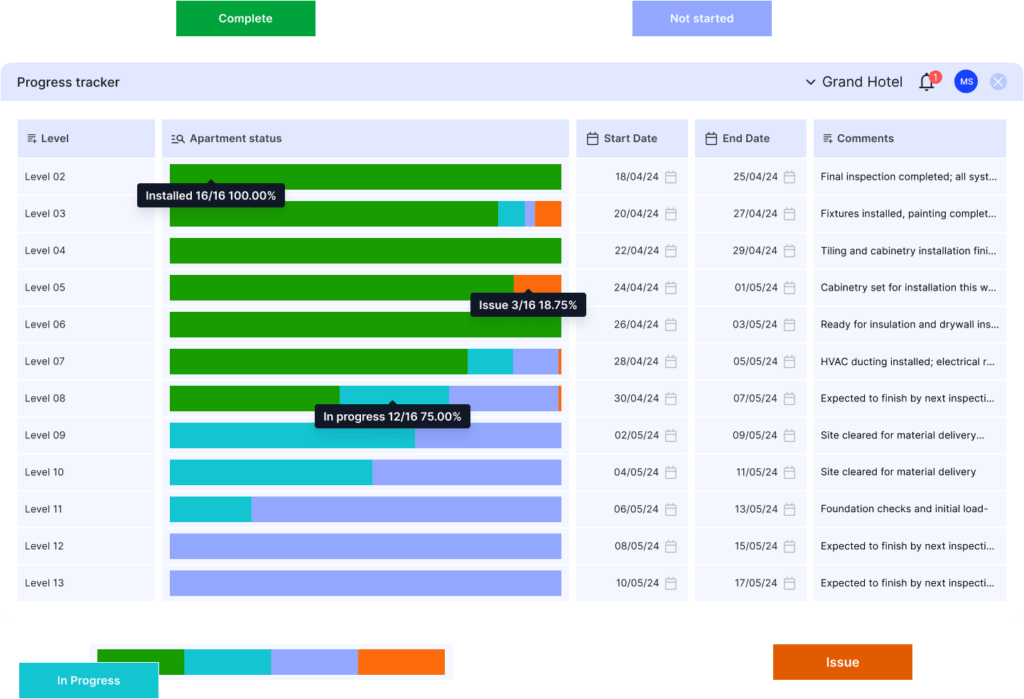Open calendar for start date 24/04/24
The image size is (1024, 699).
tap(671, 287)
